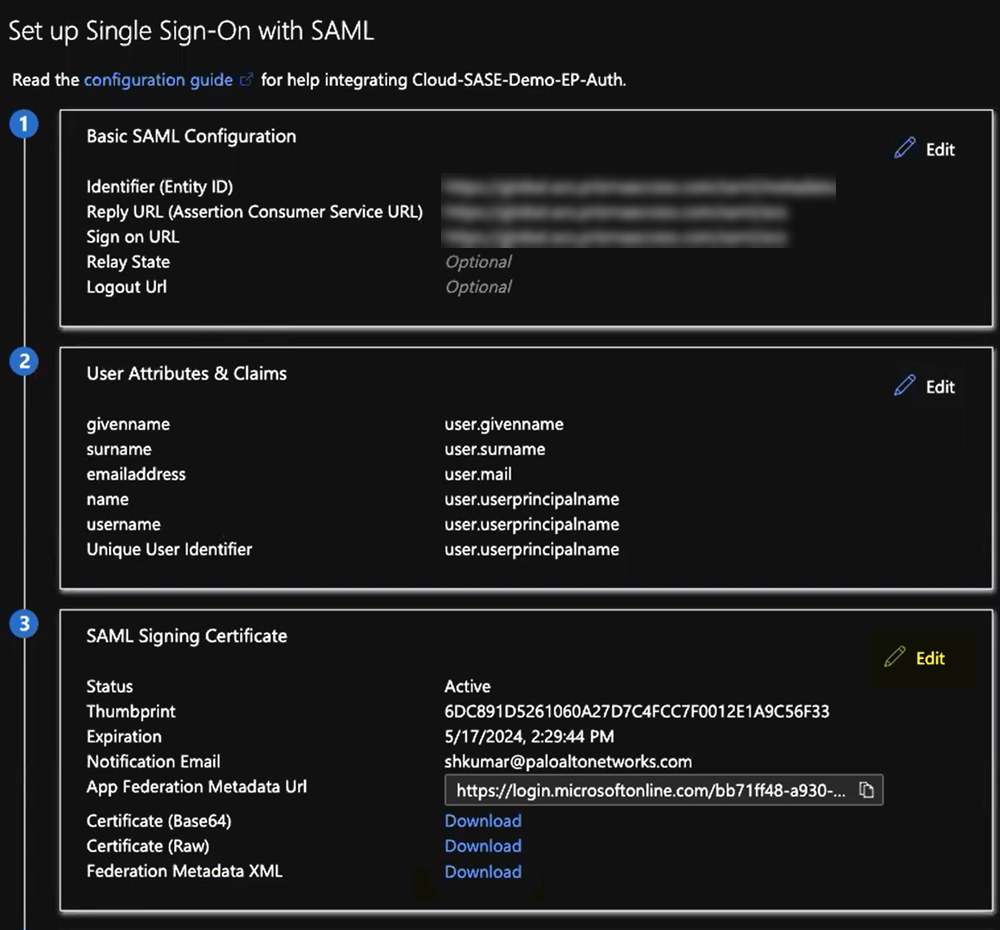Download the Certificate (Base64) file
Image resolution: width=1000 pixels, height=930 pixels.
(483, 821)
